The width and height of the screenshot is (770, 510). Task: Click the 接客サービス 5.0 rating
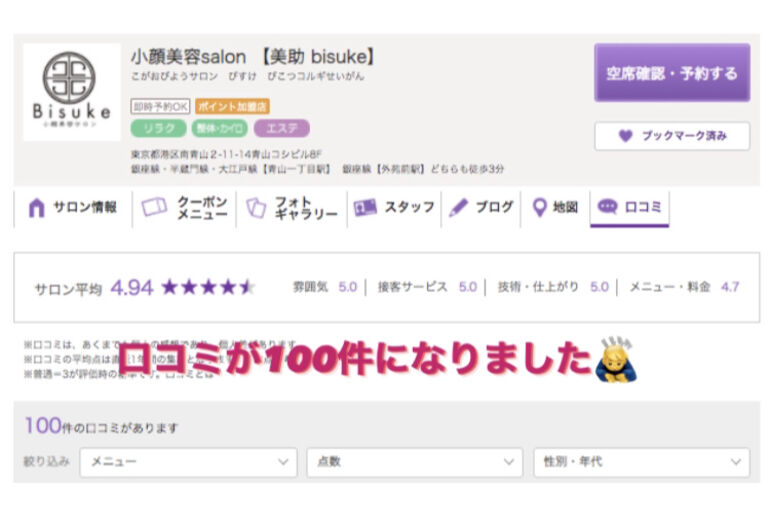click(x=427, y=287)
